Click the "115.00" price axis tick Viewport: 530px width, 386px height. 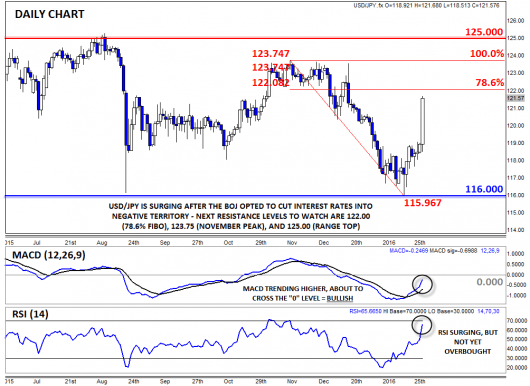click(x=515, y=213)
